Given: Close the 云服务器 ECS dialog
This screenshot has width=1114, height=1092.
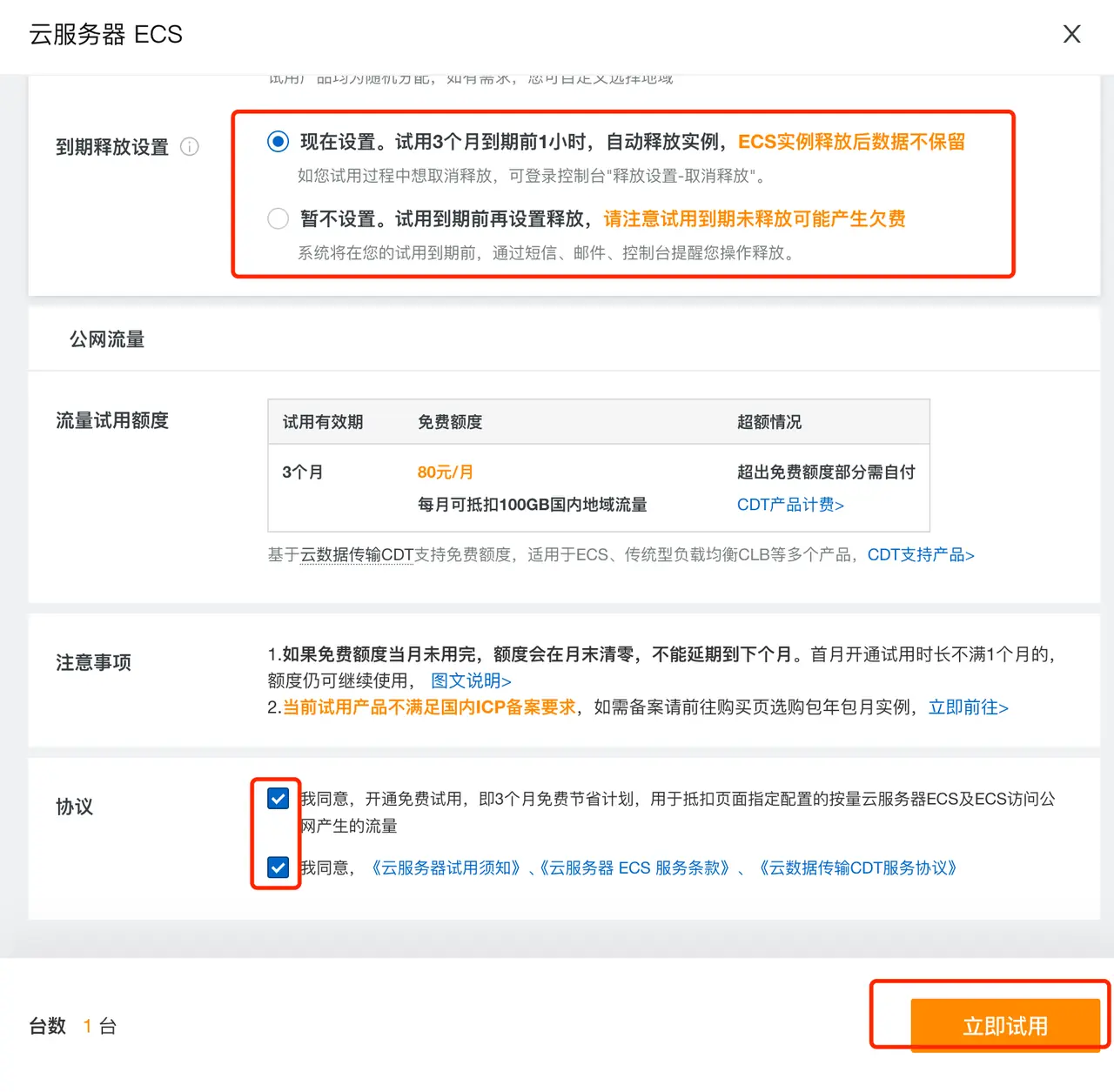Looking at the screenshot, I should point(1071,34).
